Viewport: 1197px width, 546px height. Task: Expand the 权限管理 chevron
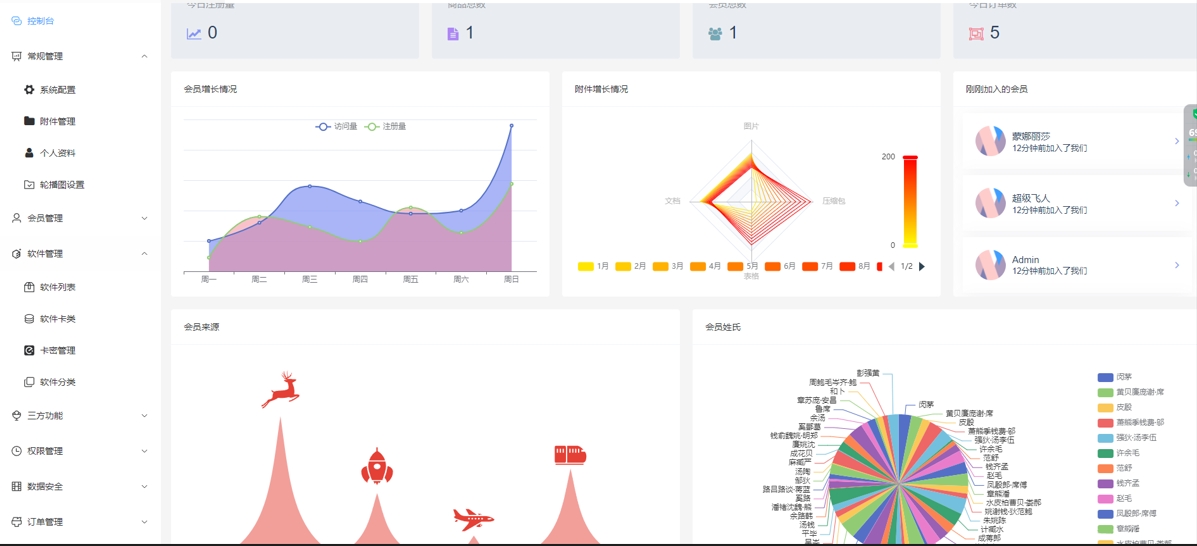(144, 451)
